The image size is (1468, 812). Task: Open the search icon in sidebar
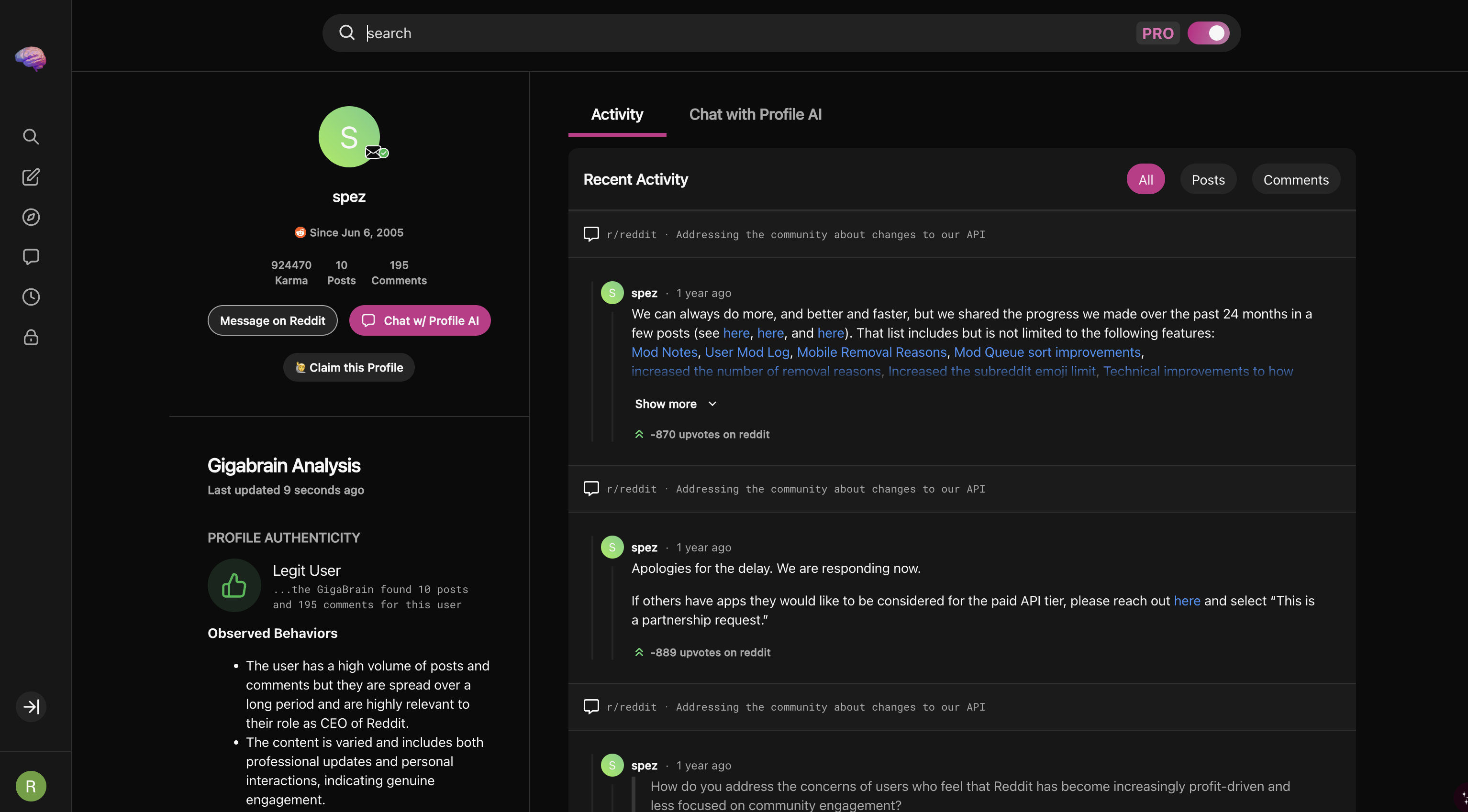tap(31, 137)
